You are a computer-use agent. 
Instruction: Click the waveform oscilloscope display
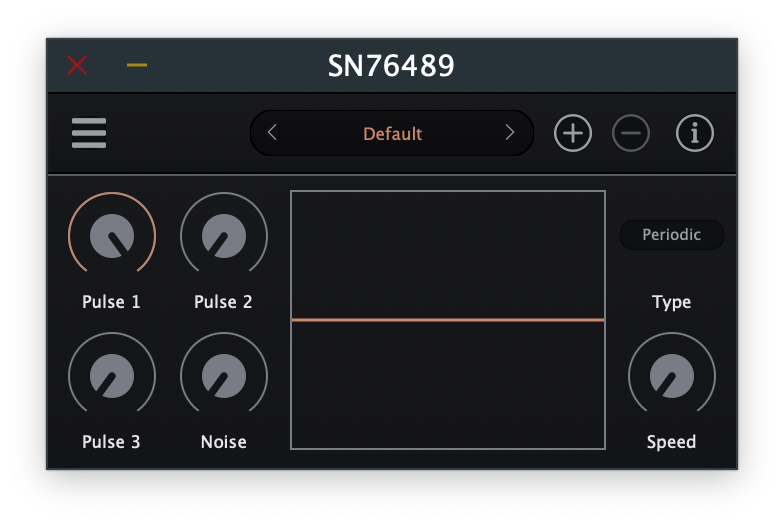coord(448,320)
